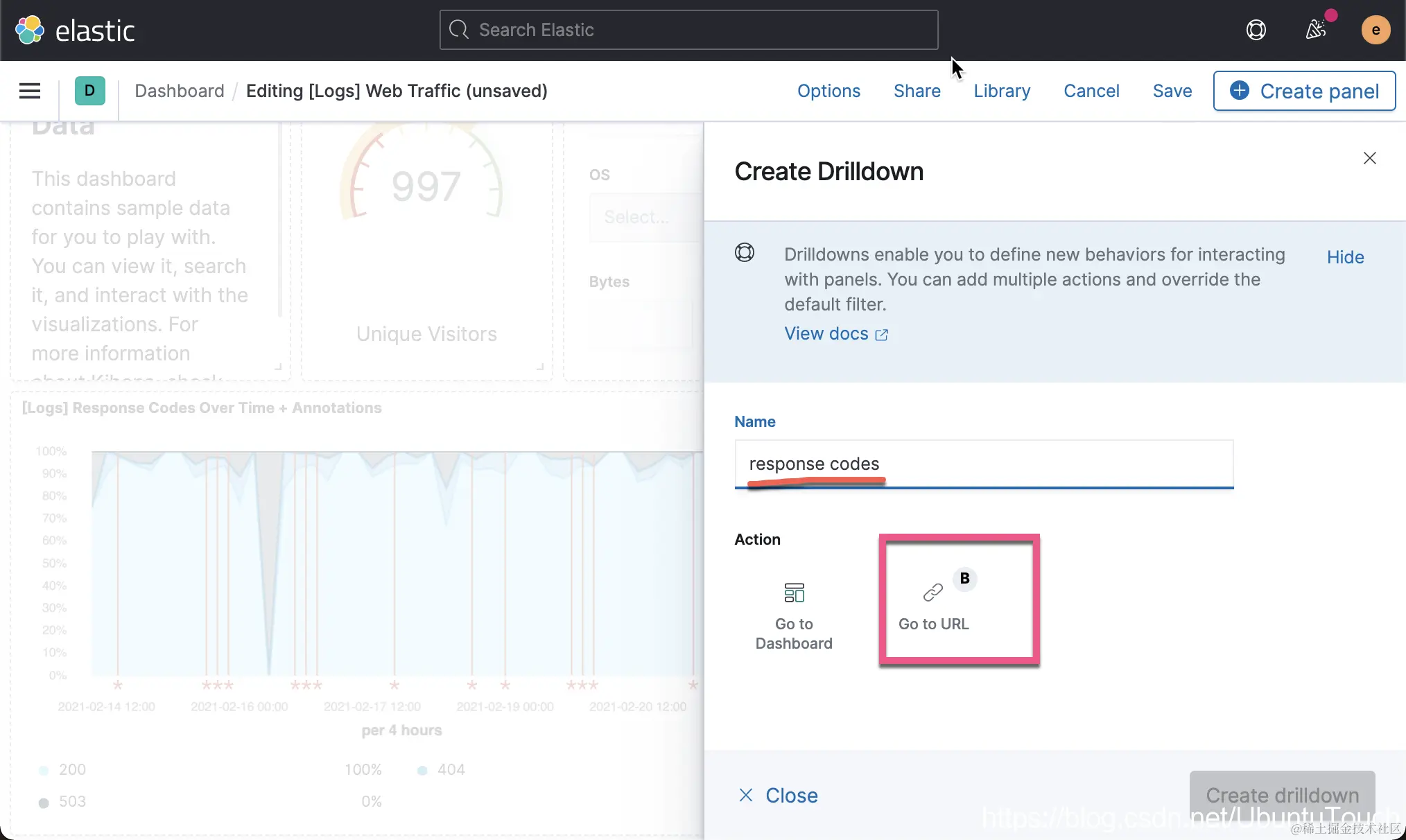Screen dimensions: 1406x840
Task: Open the user avatar menu
Action: click(1375, 30)
